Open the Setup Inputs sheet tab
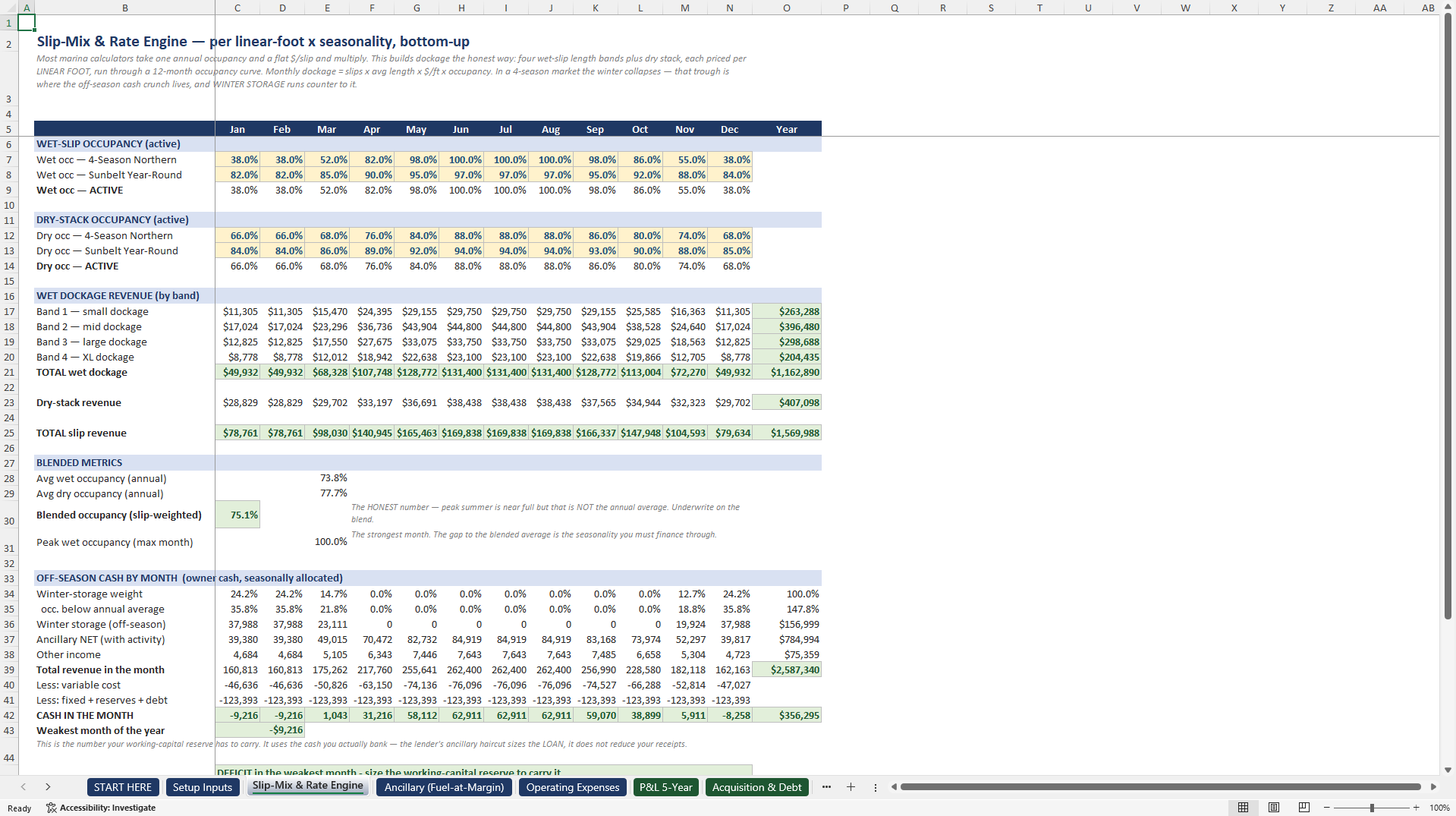1456x816 pixels. tap(202, 787)
